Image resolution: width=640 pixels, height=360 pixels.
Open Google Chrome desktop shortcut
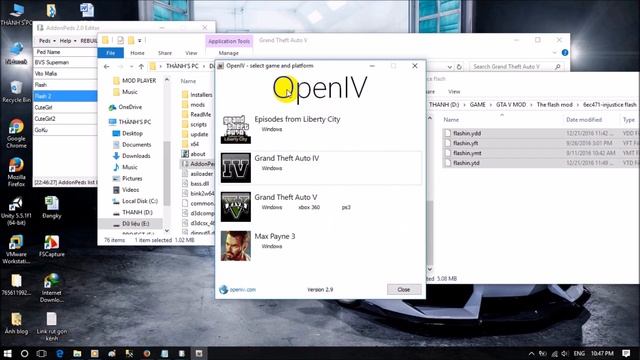point(16,133)
